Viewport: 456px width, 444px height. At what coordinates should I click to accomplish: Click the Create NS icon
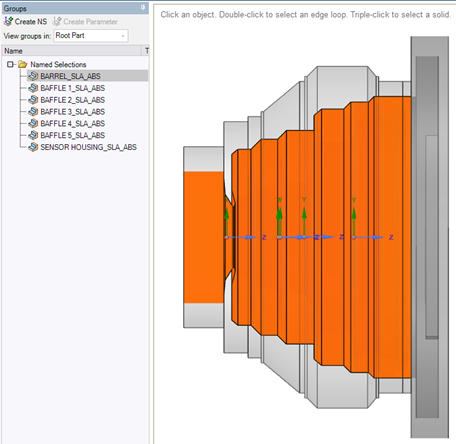point(8,21)
